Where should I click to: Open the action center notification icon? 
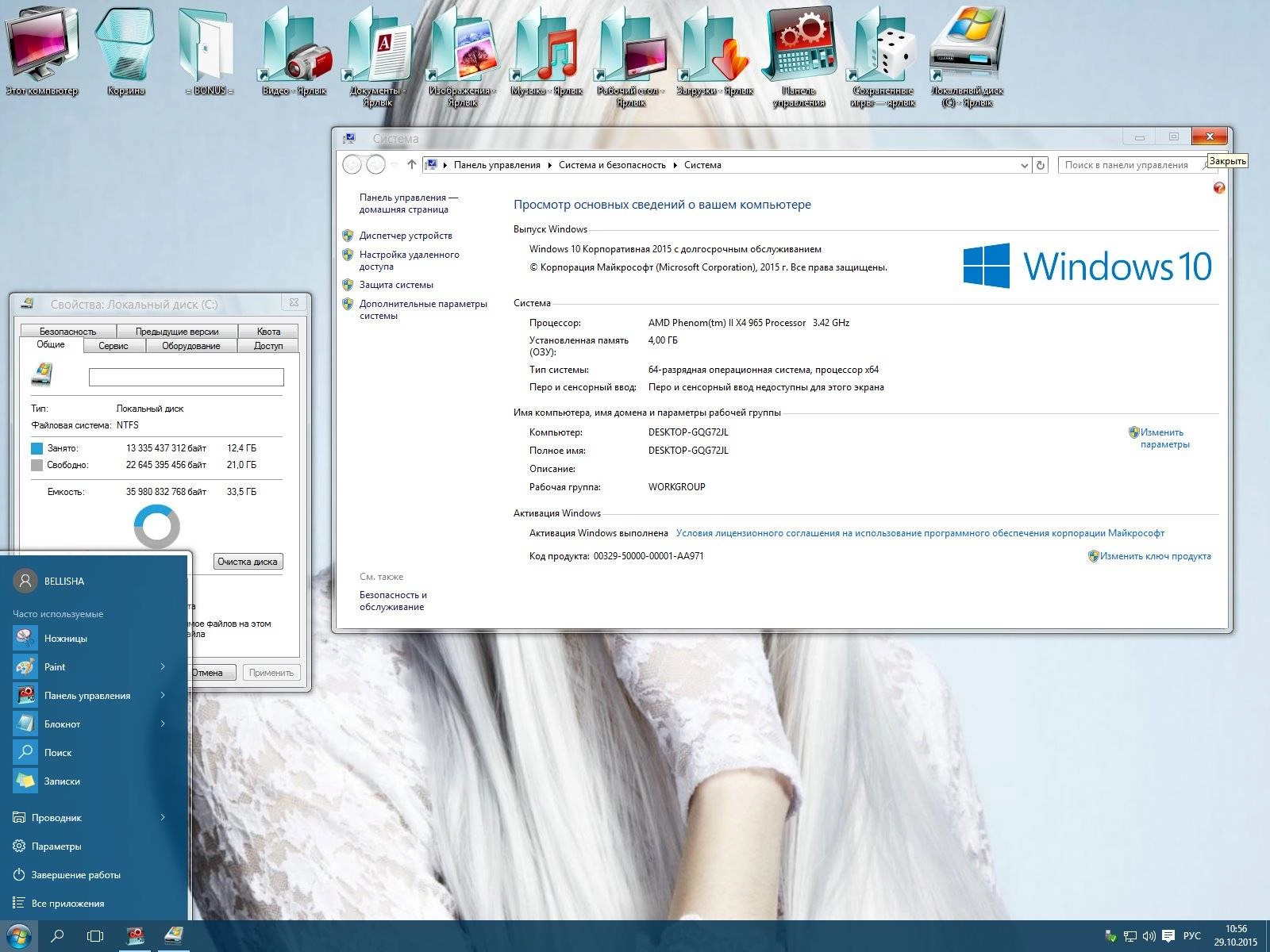tap(1168, 936)
